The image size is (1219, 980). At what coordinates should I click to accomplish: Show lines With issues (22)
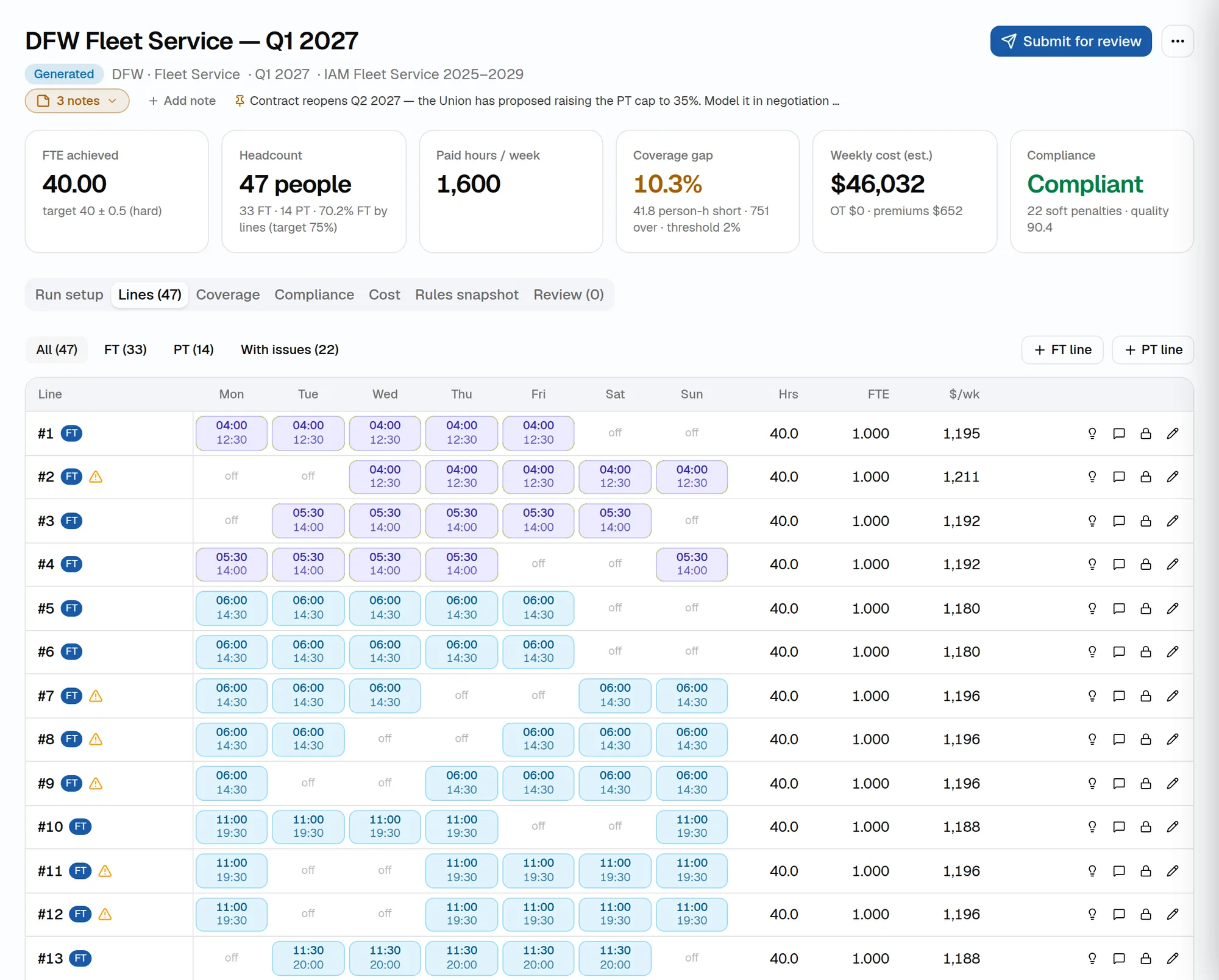pyautogui.click(x=290, y=349)
